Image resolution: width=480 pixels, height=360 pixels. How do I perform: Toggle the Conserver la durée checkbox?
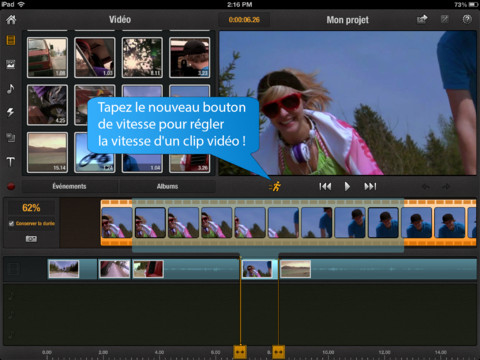point(11,223)
